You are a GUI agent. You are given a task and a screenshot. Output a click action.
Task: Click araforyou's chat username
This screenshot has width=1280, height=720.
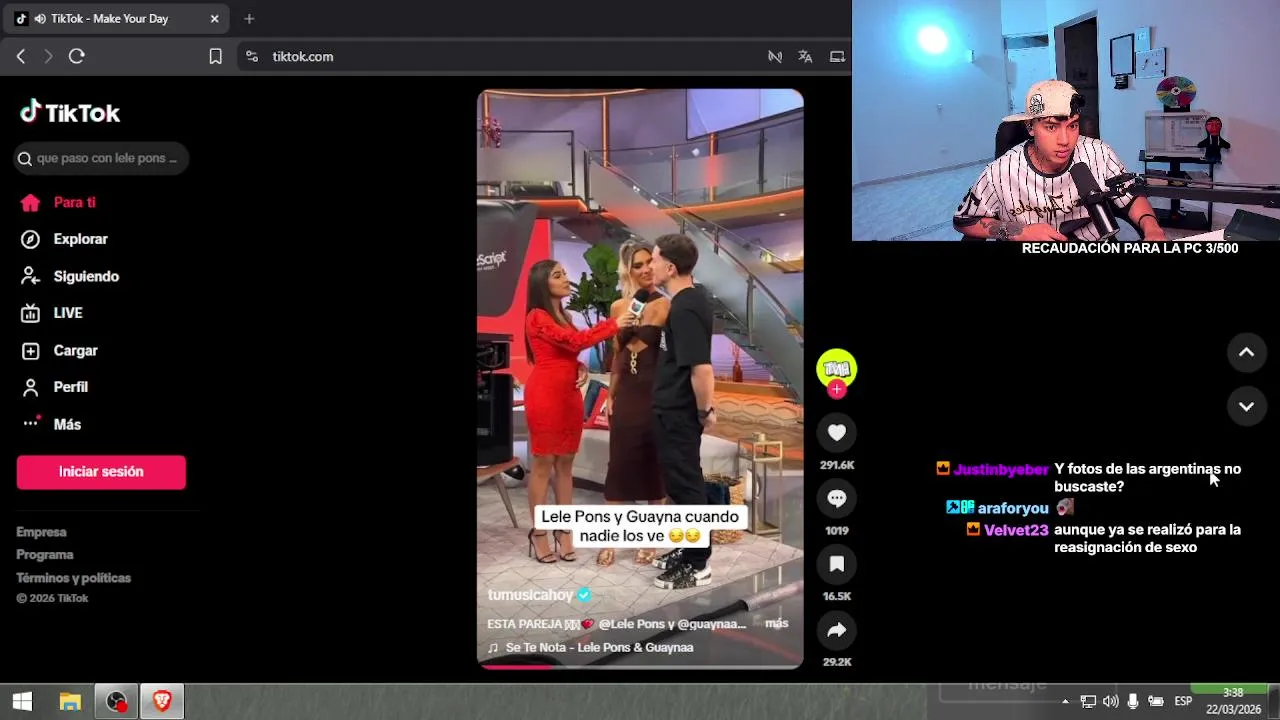coord(1013,508)
